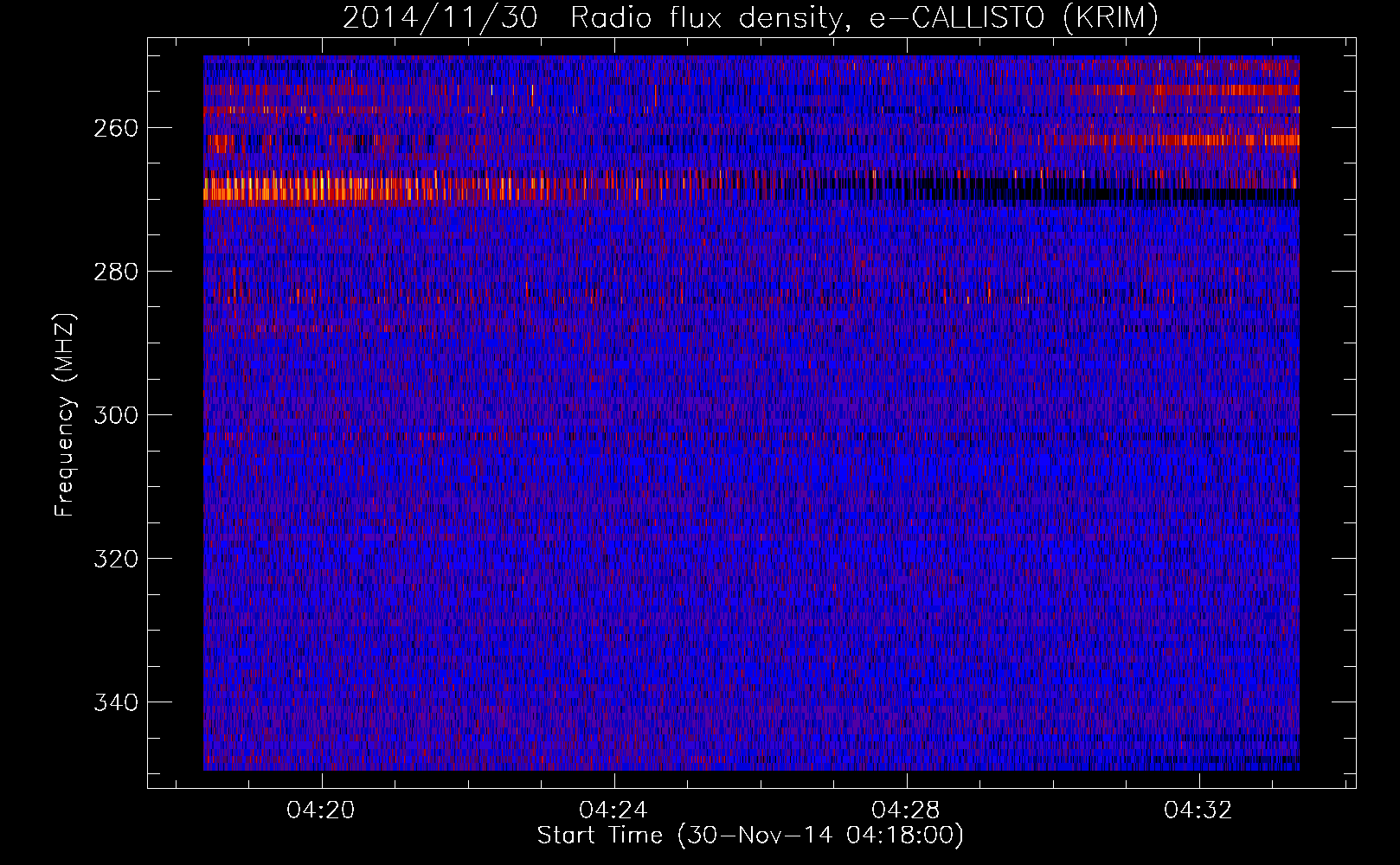Screen dimensions: 1400x865
Task: Click the 04:24 time tick label
Action: (614, 811)
